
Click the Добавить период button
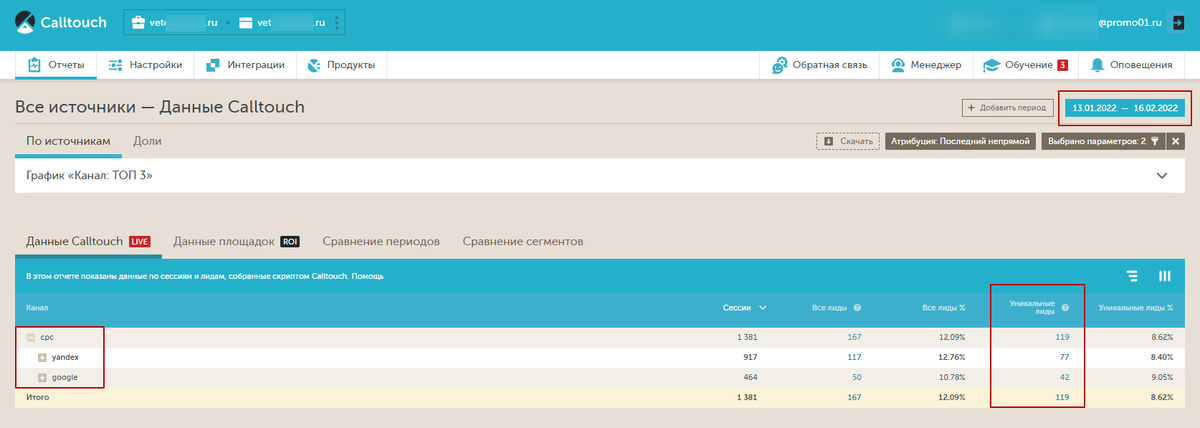pos(1007,107)
